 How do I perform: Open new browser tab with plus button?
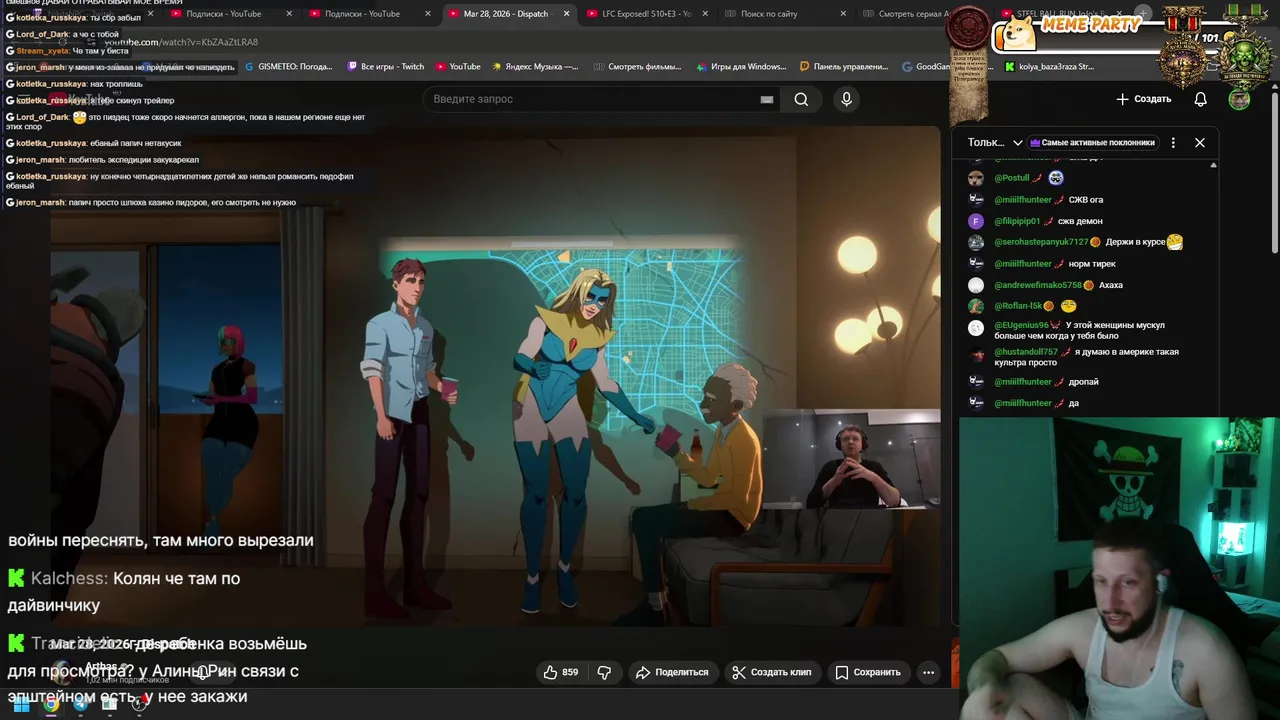[1143, 14]
